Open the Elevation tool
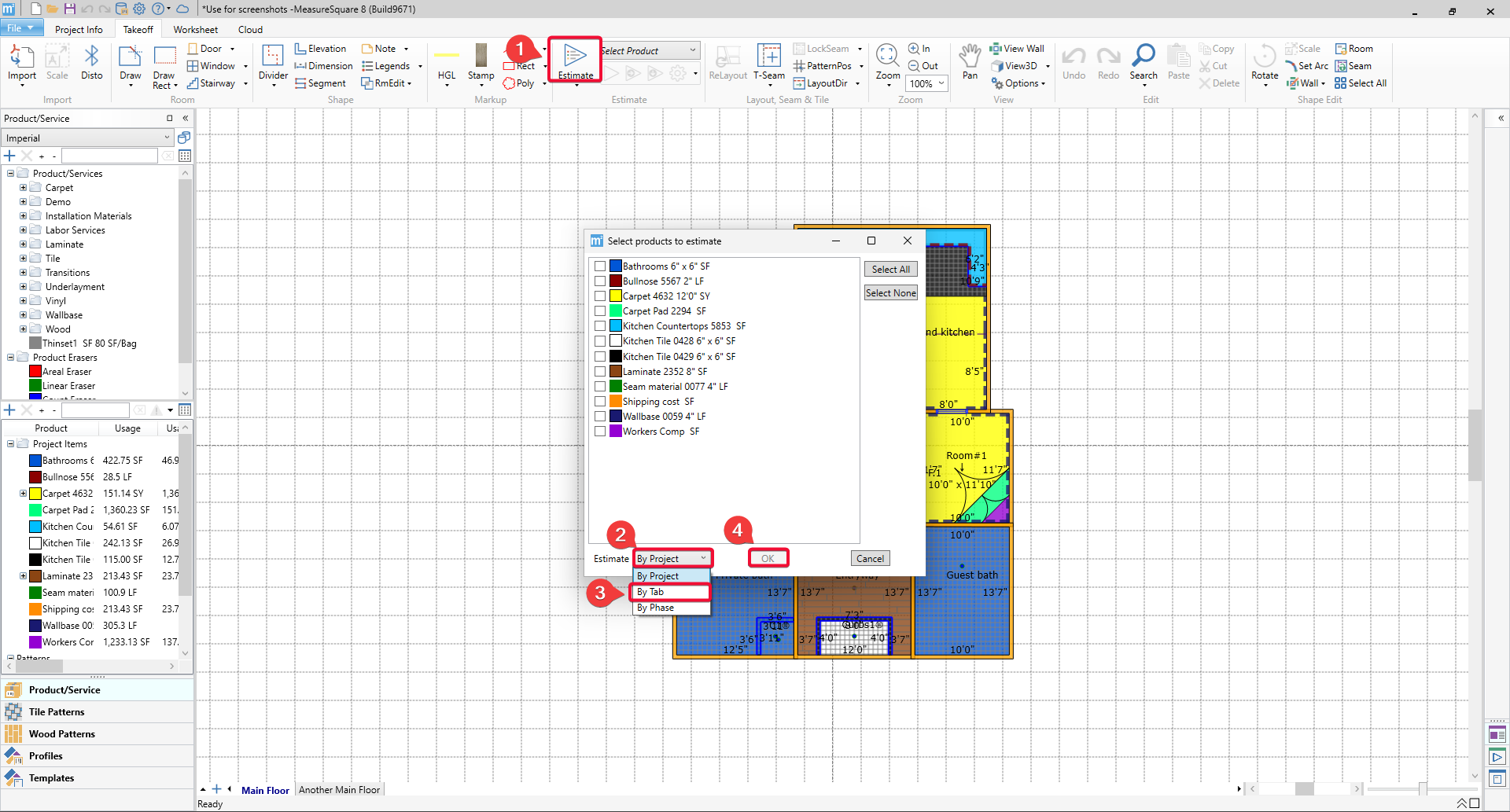The height and width of the screenshot is (812, 1510). click(x=320, y=49)
